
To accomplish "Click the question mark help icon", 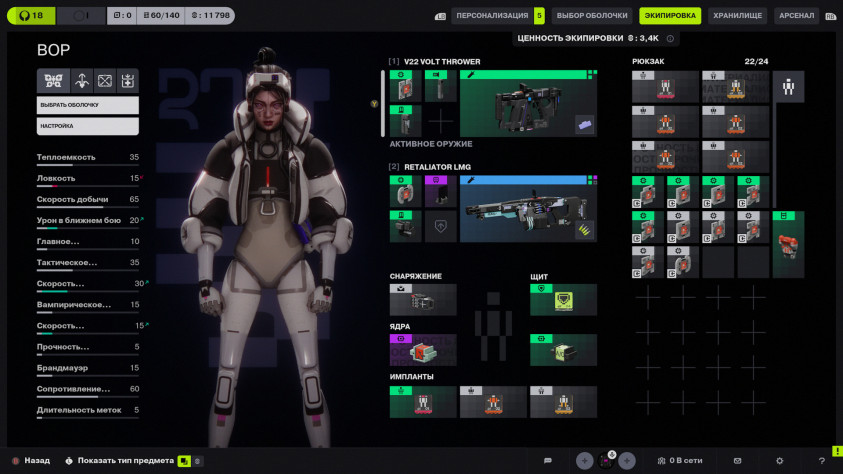I will coord(821,461).
